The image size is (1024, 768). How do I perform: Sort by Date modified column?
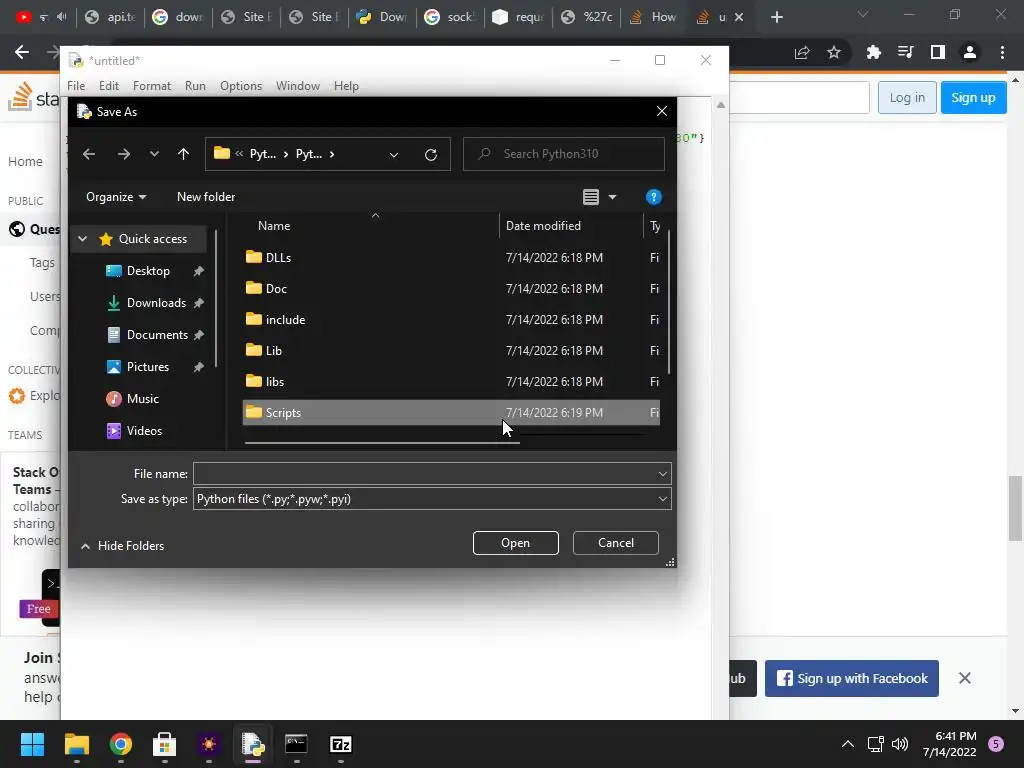pyautogui.click(x=543, y=226)
